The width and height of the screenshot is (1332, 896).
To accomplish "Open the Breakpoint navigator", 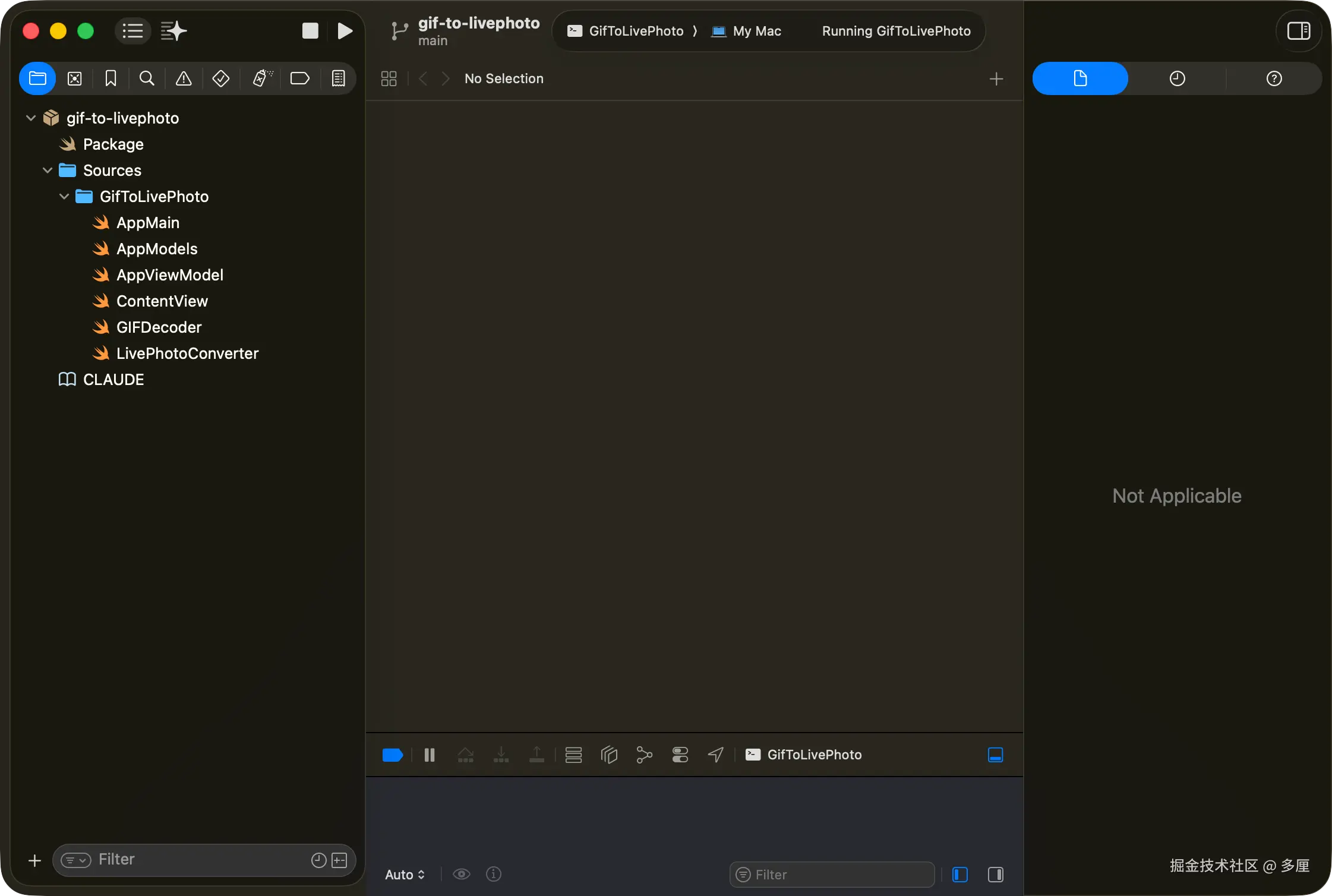I will [x=299, y=78].
